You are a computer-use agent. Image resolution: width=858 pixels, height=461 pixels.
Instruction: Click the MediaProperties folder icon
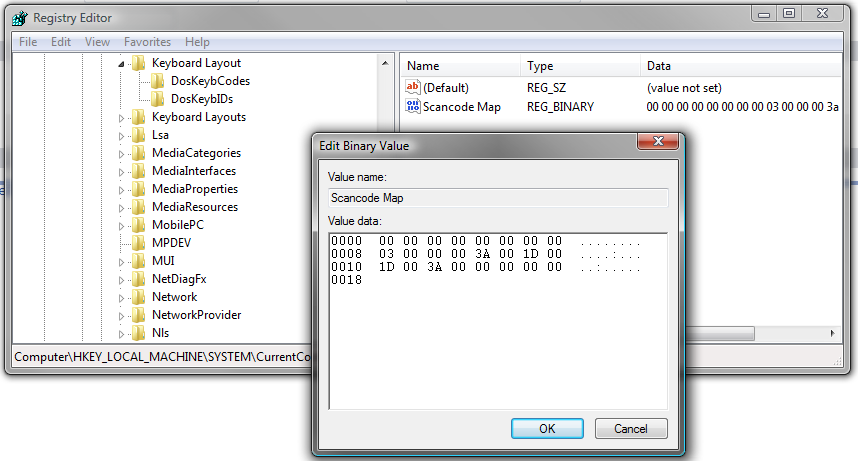point(139,189)
